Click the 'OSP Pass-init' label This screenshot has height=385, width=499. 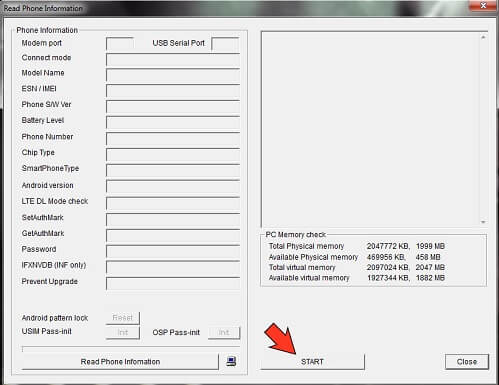176,332
